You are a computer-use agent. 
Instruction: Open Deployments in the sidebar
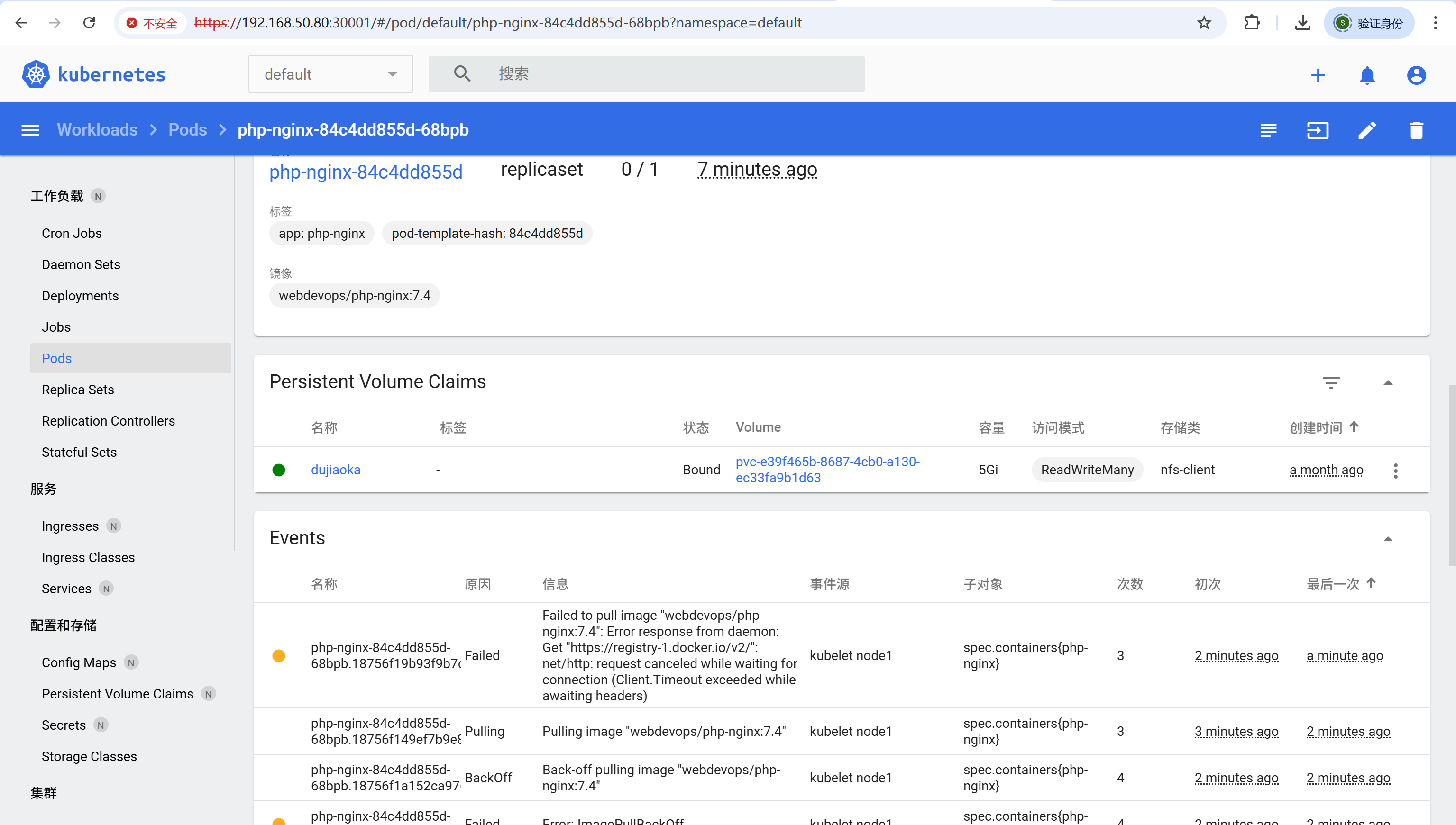(80, 296)
